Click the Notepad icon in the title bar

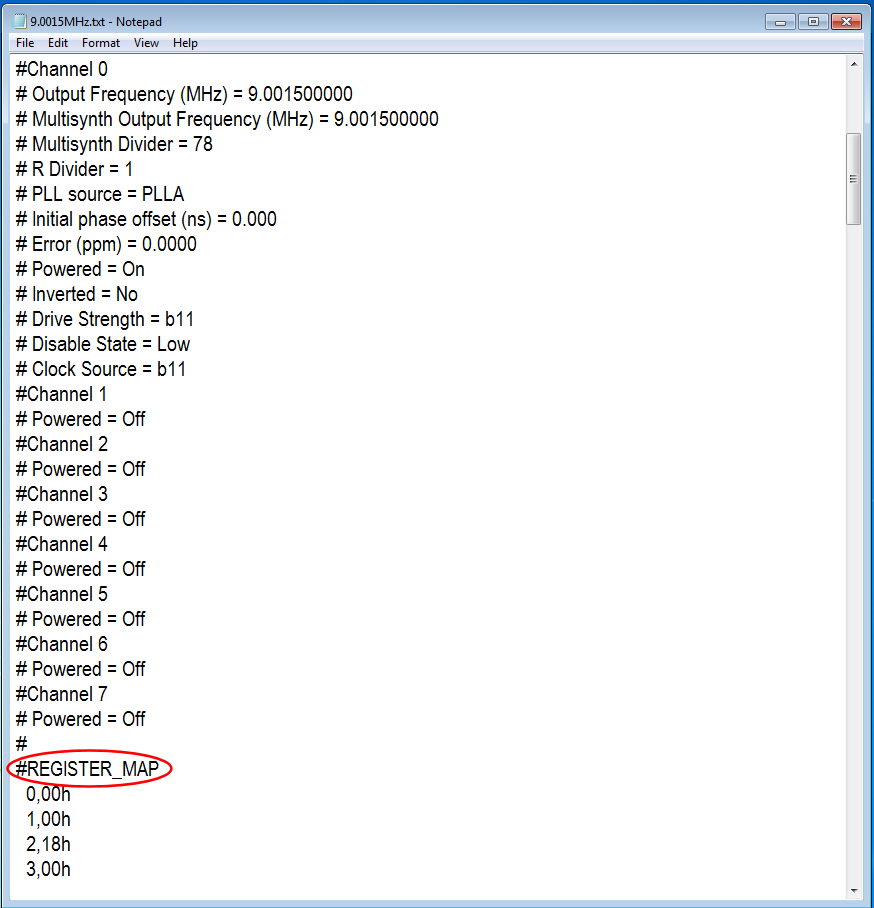(x=20, y=21)
